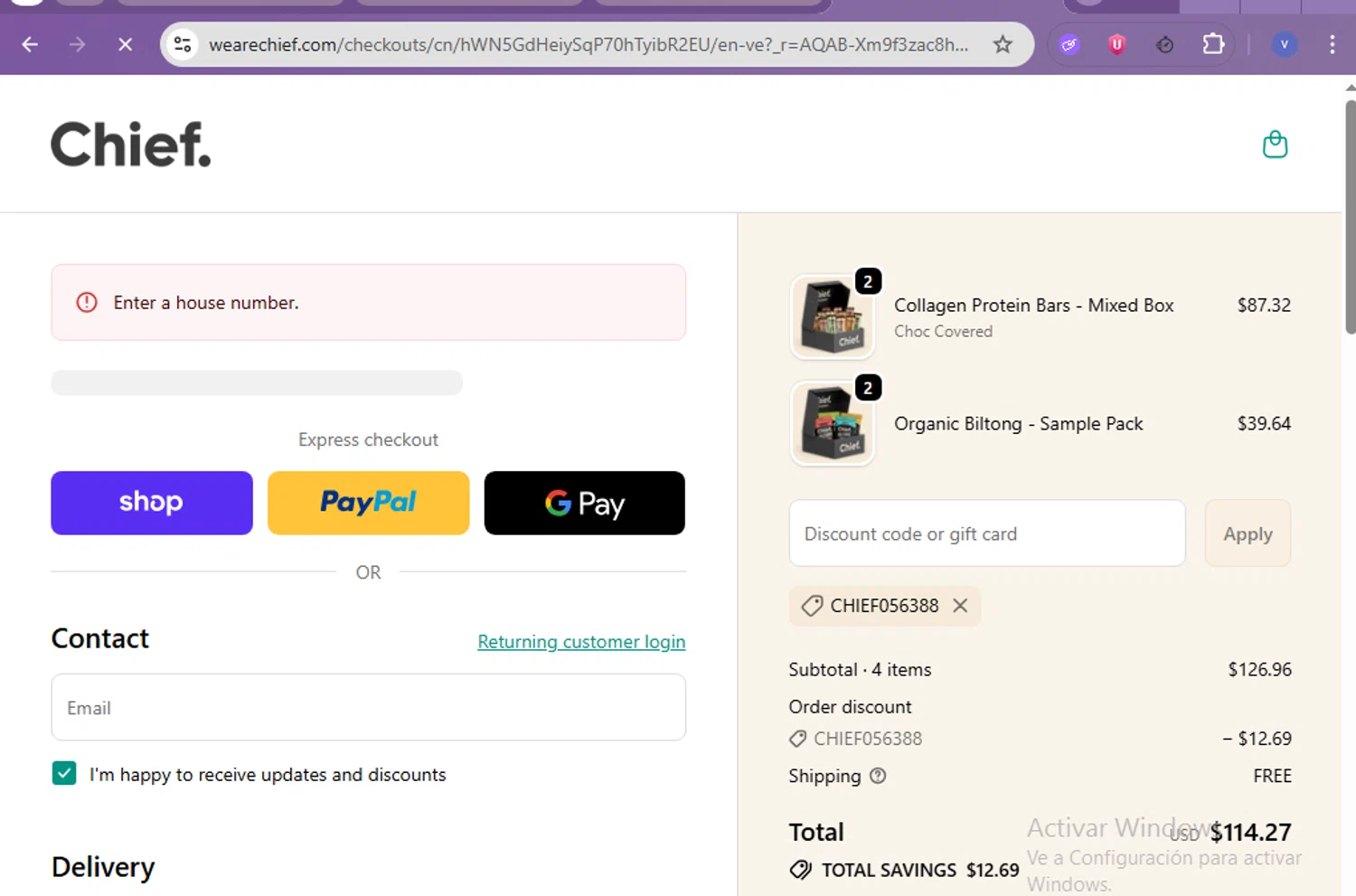Pay with Shop express checkout
The height and width of the screenshot is (896, 1356).
152,503
